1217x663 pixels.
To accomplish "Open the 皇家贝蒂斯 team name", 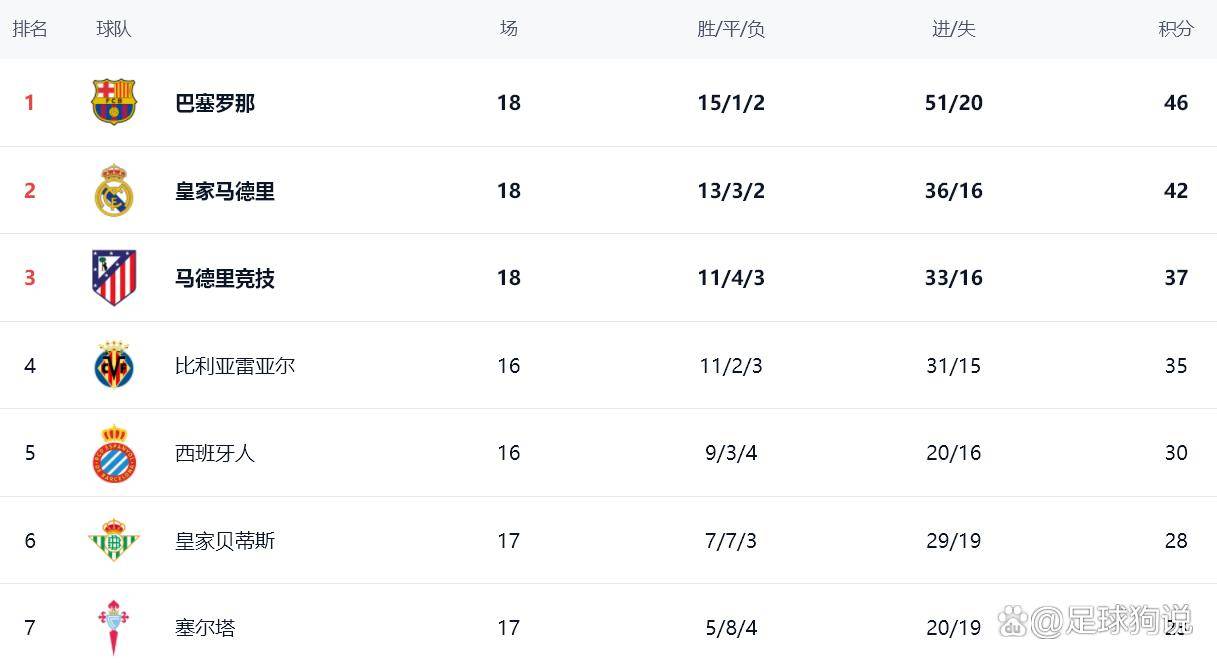I will click(225, 541).
